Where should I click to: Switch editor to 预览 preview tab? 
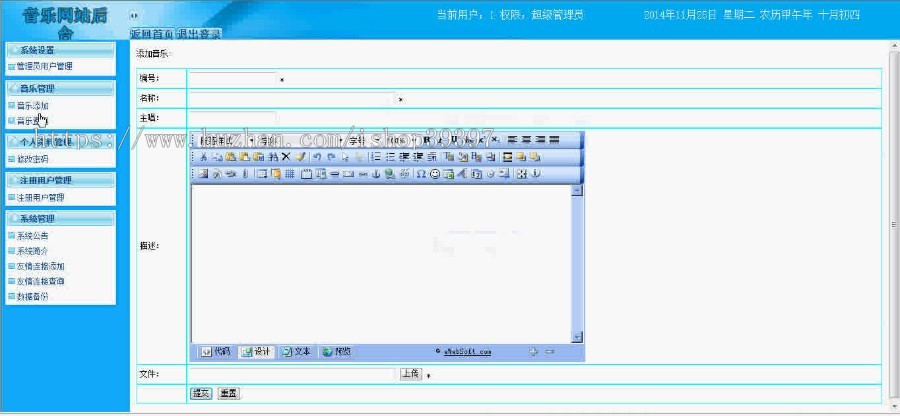point(337,351)
